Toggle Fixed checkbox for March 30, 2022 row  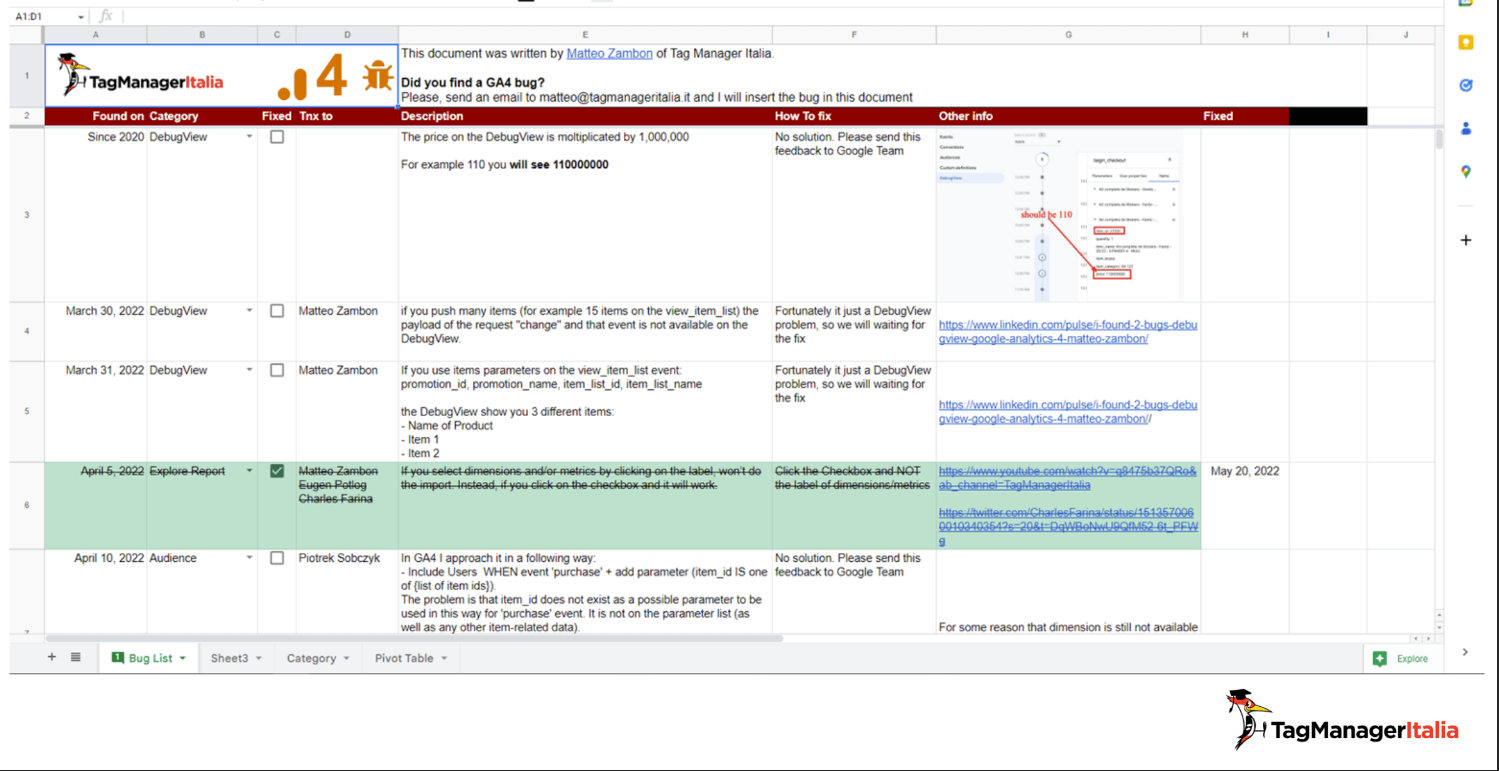[277, 311]
